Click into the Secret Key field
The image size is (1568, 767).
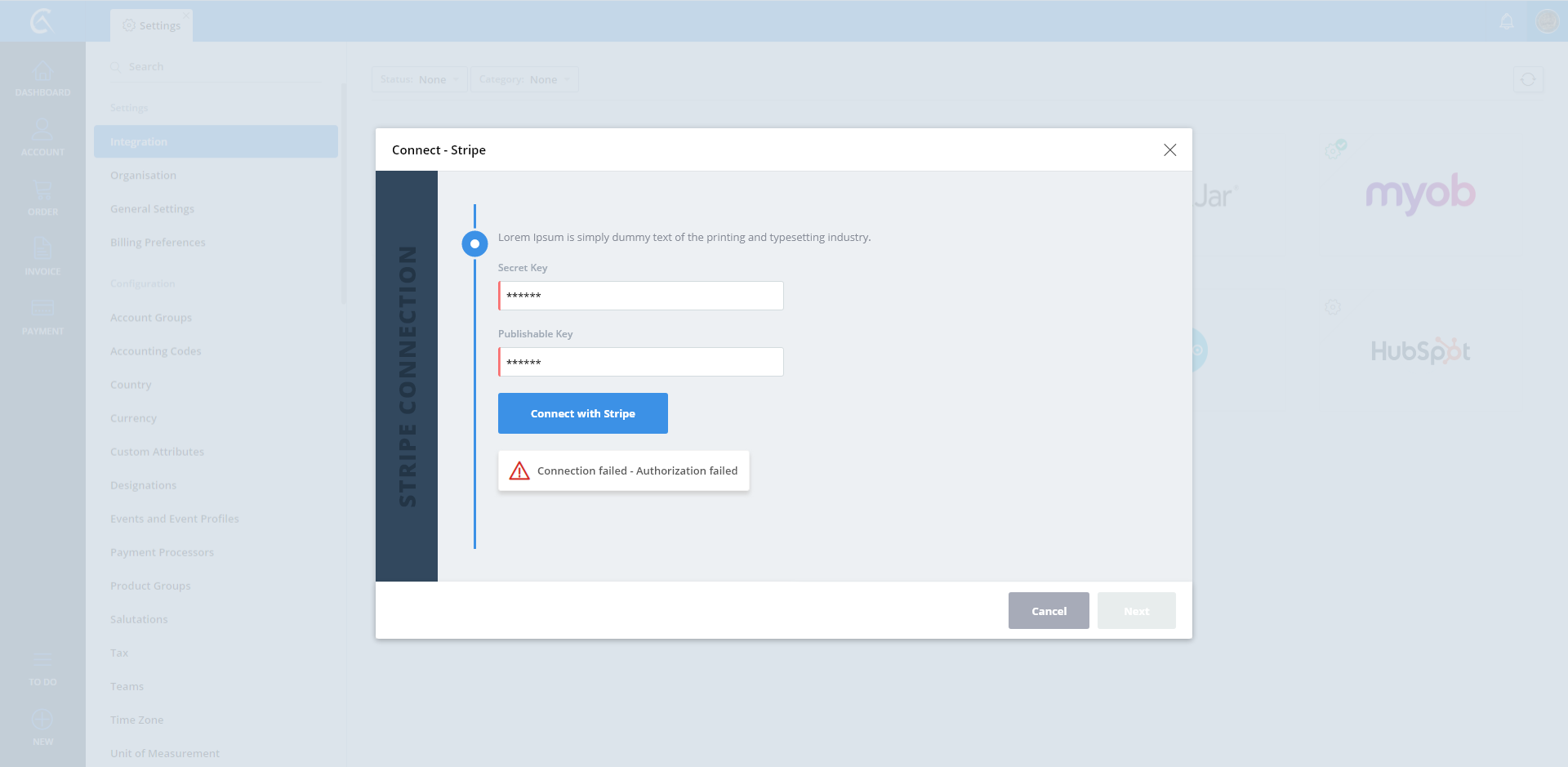point(641,296)
